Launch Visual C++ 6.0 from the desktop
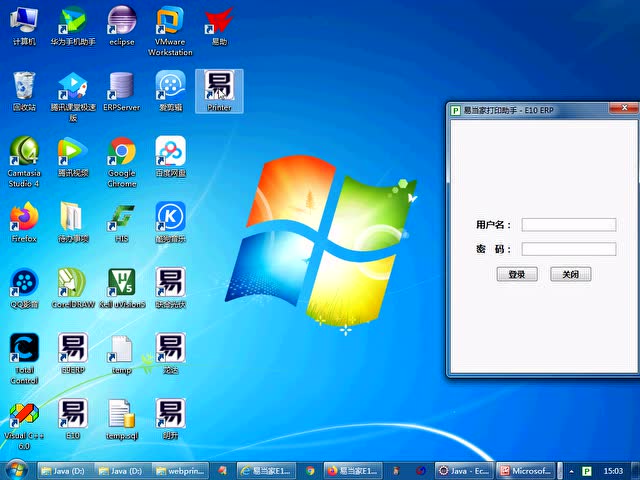 point(24,425)
